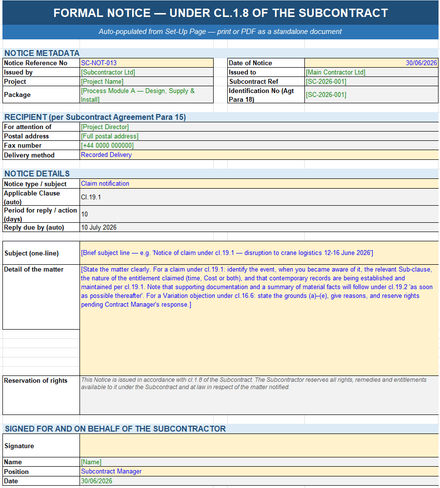Select the Reply due by value 10 July 2026
Image resolution: width=440 pixels, height=488 pixels.
click(259, 227)
